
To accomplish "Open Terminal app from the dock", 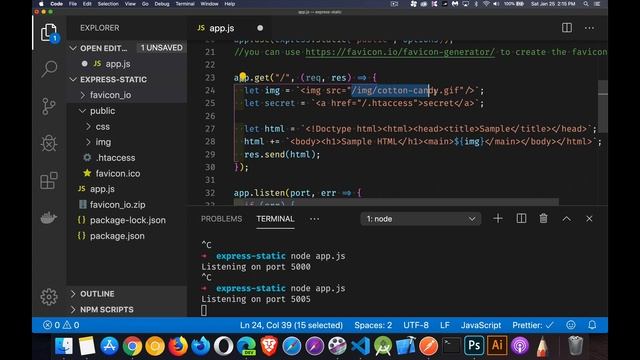I will pos(451,346).
